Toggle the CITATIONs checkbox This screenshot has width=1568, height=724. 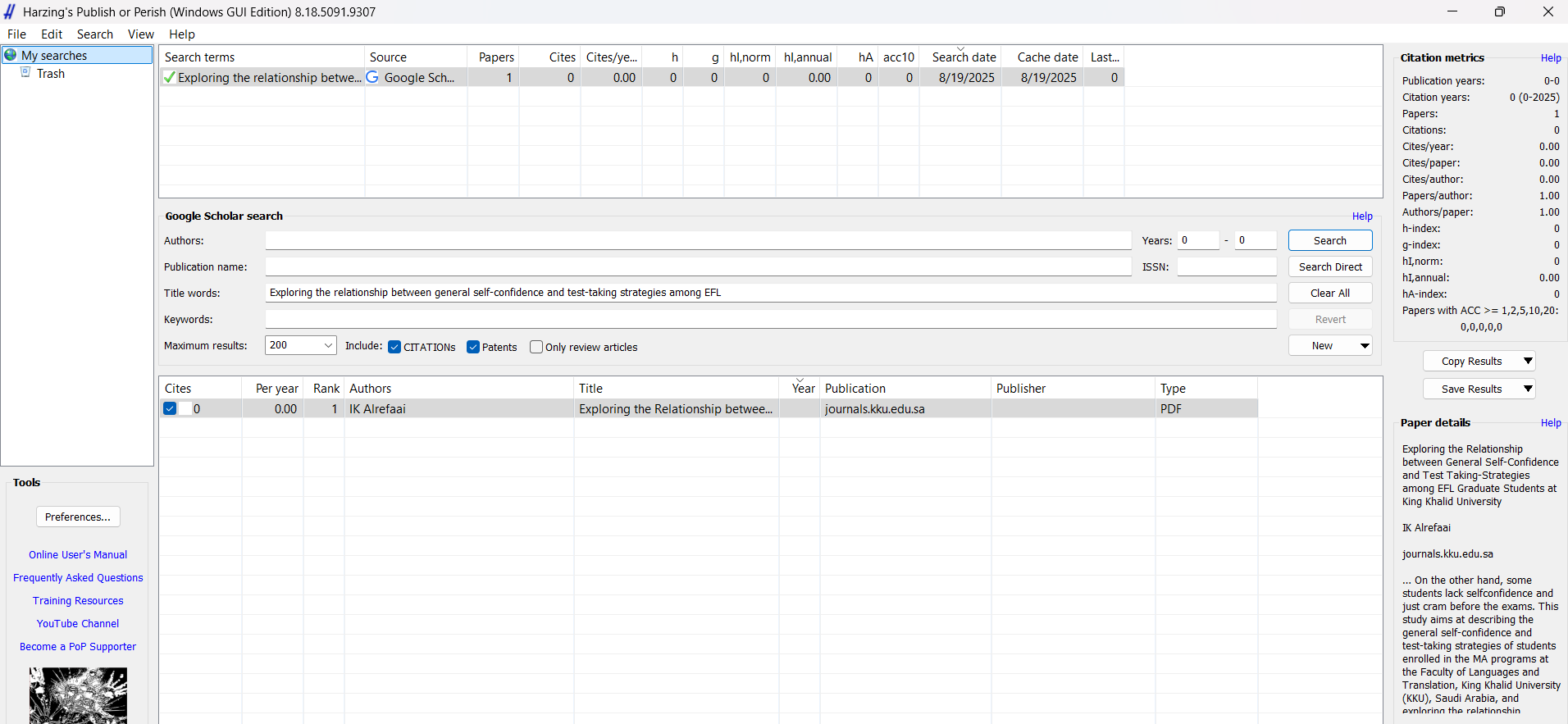(x=394, y=347)
